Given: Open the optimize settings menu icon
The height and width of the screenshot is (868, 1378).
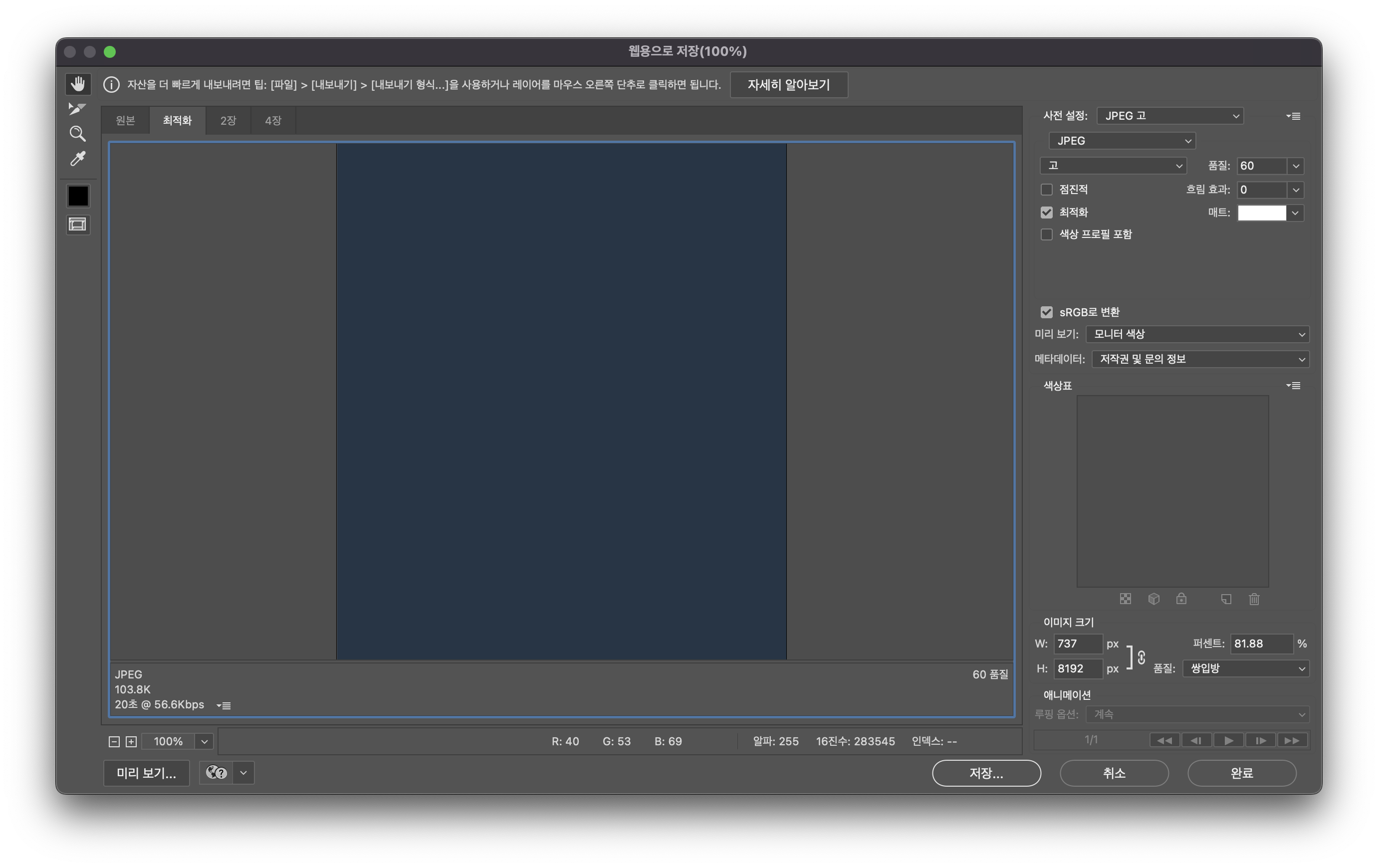Looking at the screenshot, I should coord(1293,116).
